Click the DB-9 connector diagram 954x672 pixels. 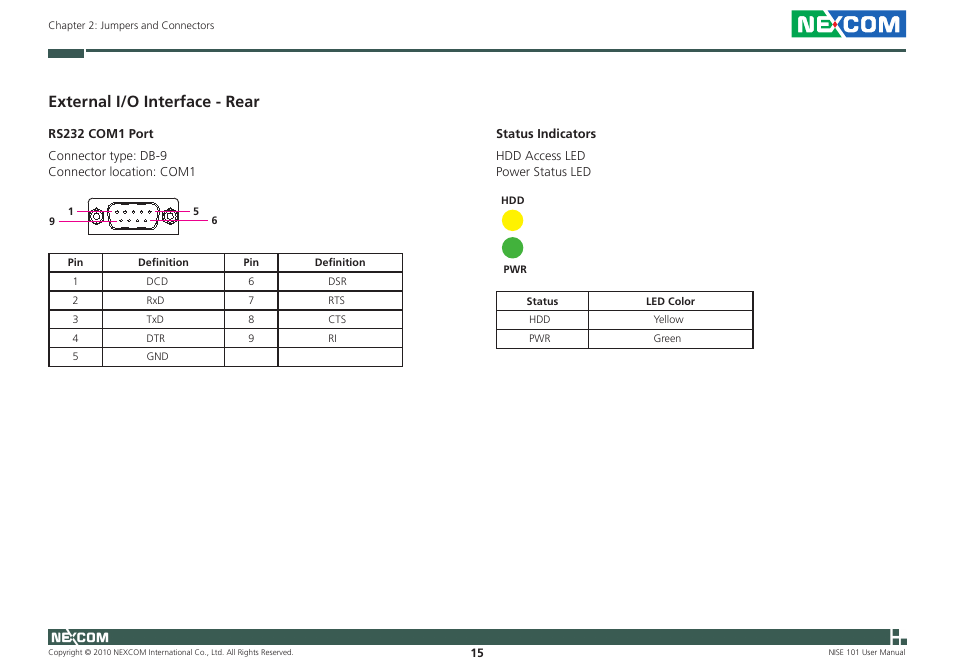[x=133, y=216]
